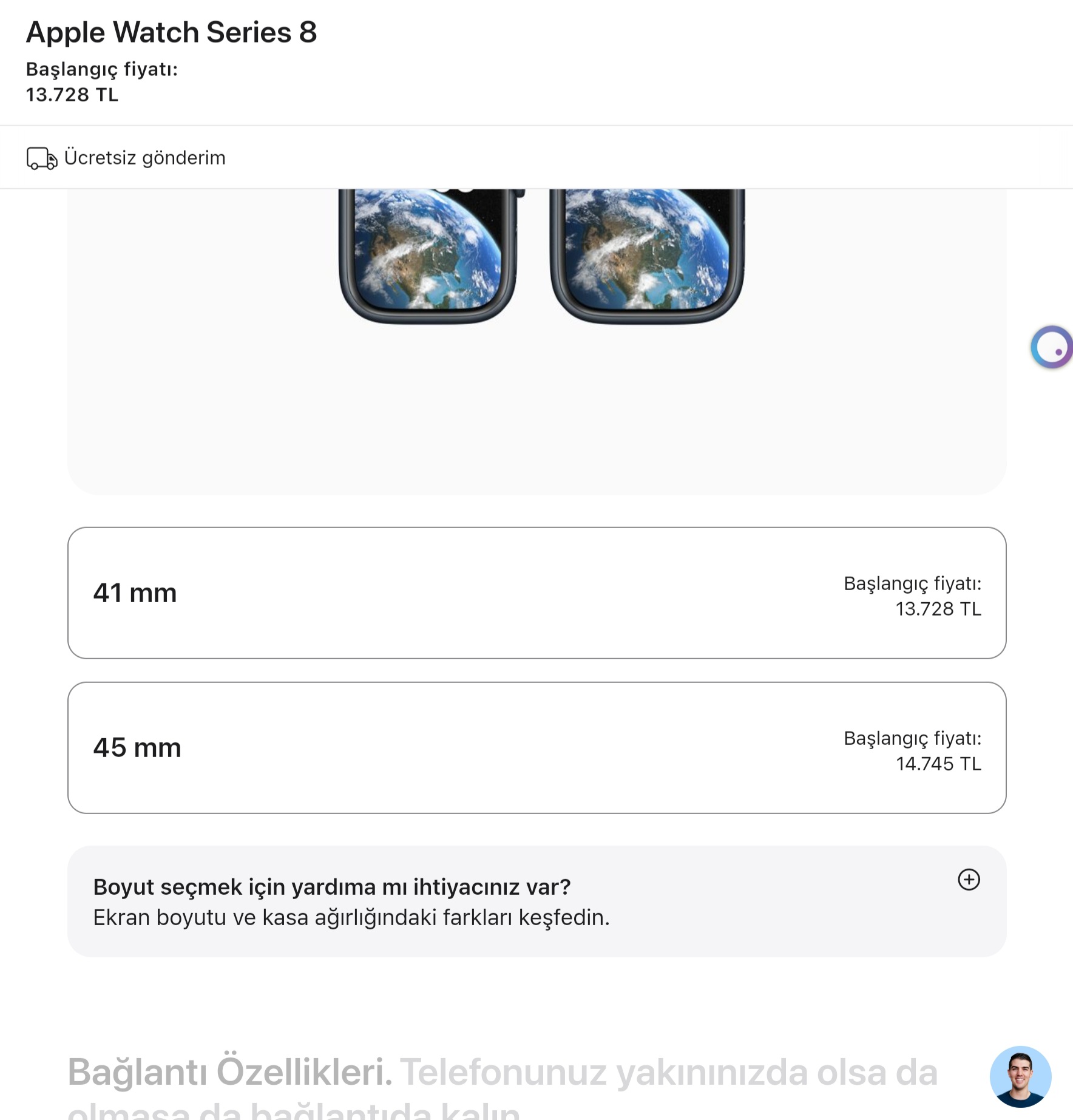Click the right Apple Watch image

647,255
